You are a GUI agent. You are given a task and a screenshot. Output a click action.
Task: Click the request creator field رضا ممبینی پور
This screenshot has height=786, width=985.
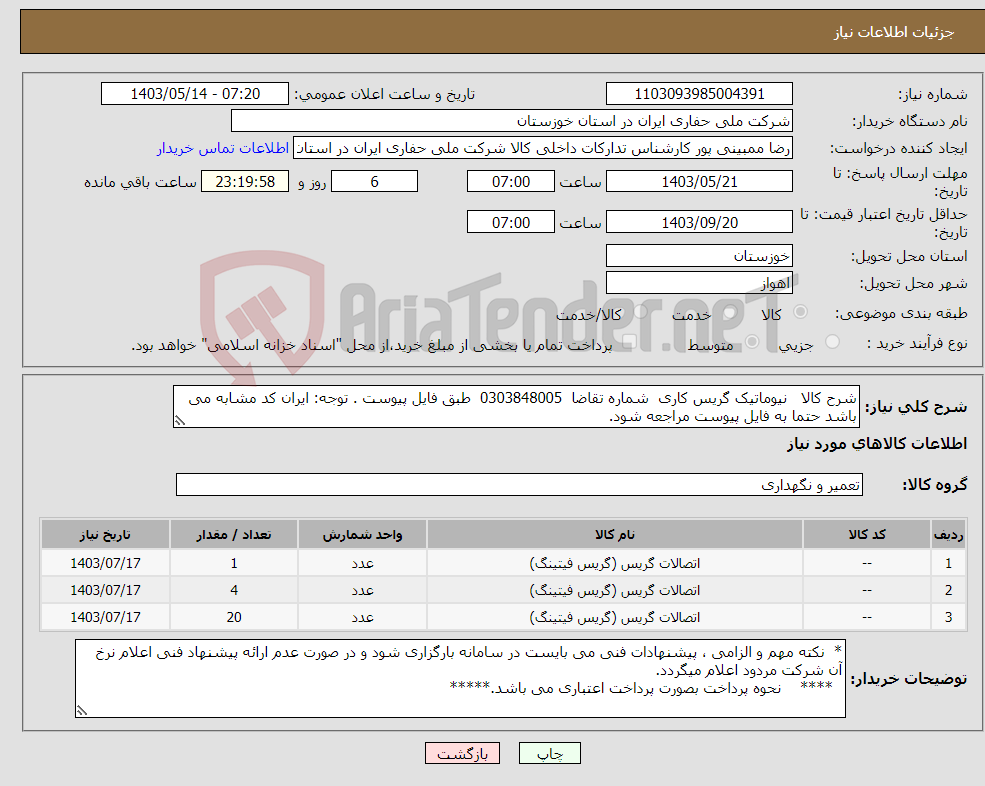[543, 148]
